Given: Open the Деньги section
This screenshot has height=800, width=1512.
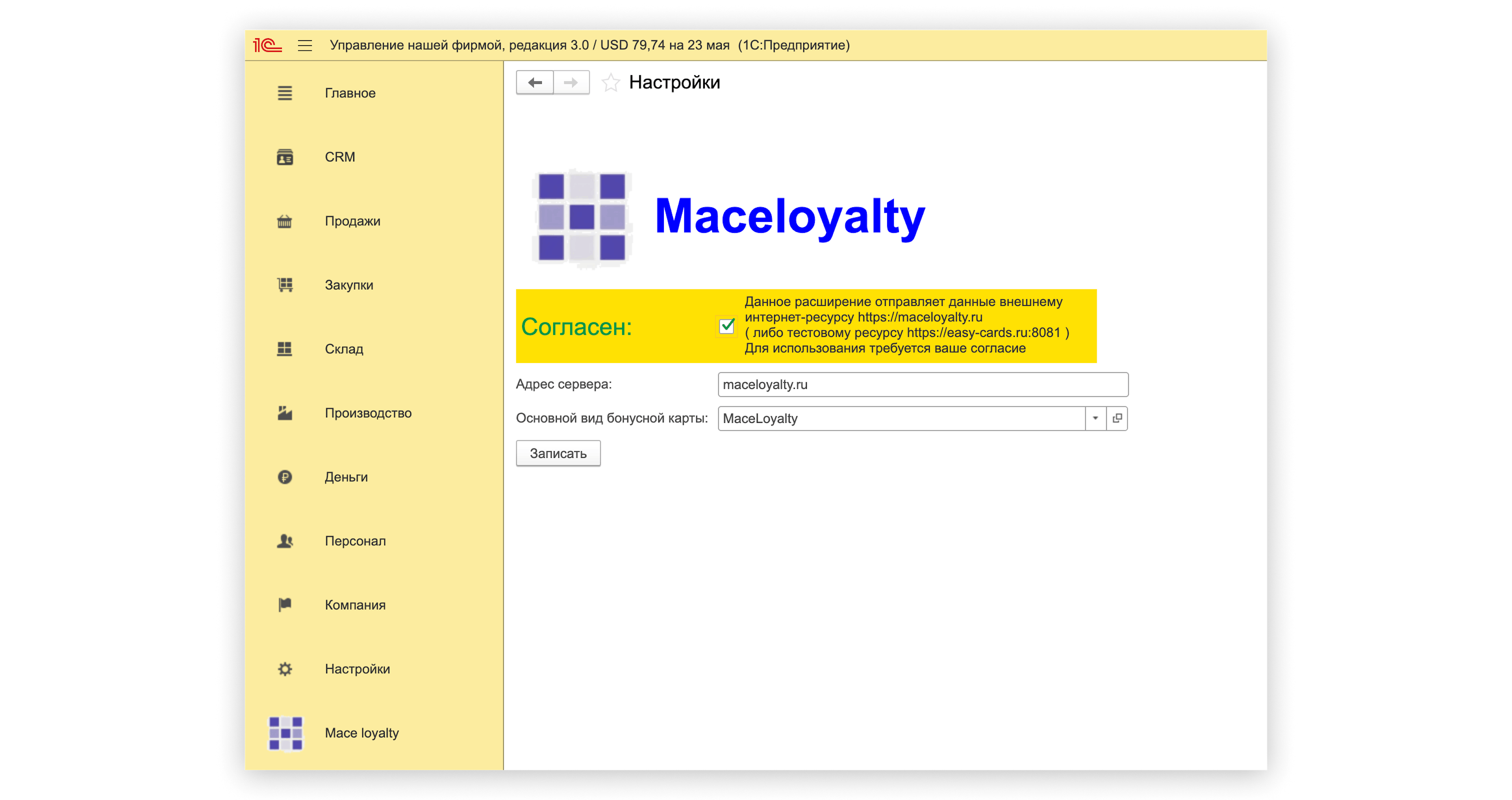Looking at the screenshot, I should (x=346, y=477).
